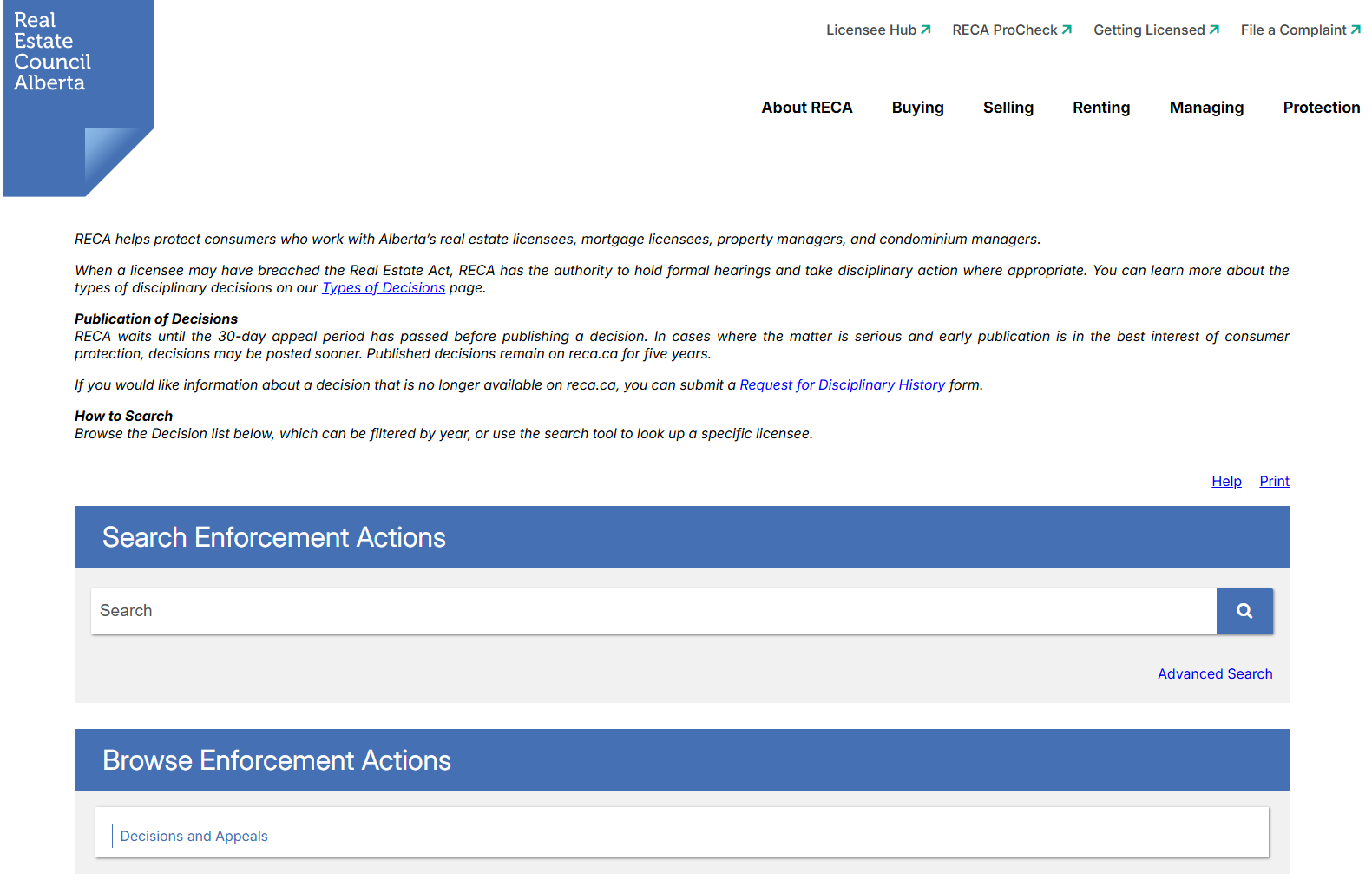Open the Buying menu
The image size is (1372, 880).
pos(917,108)
